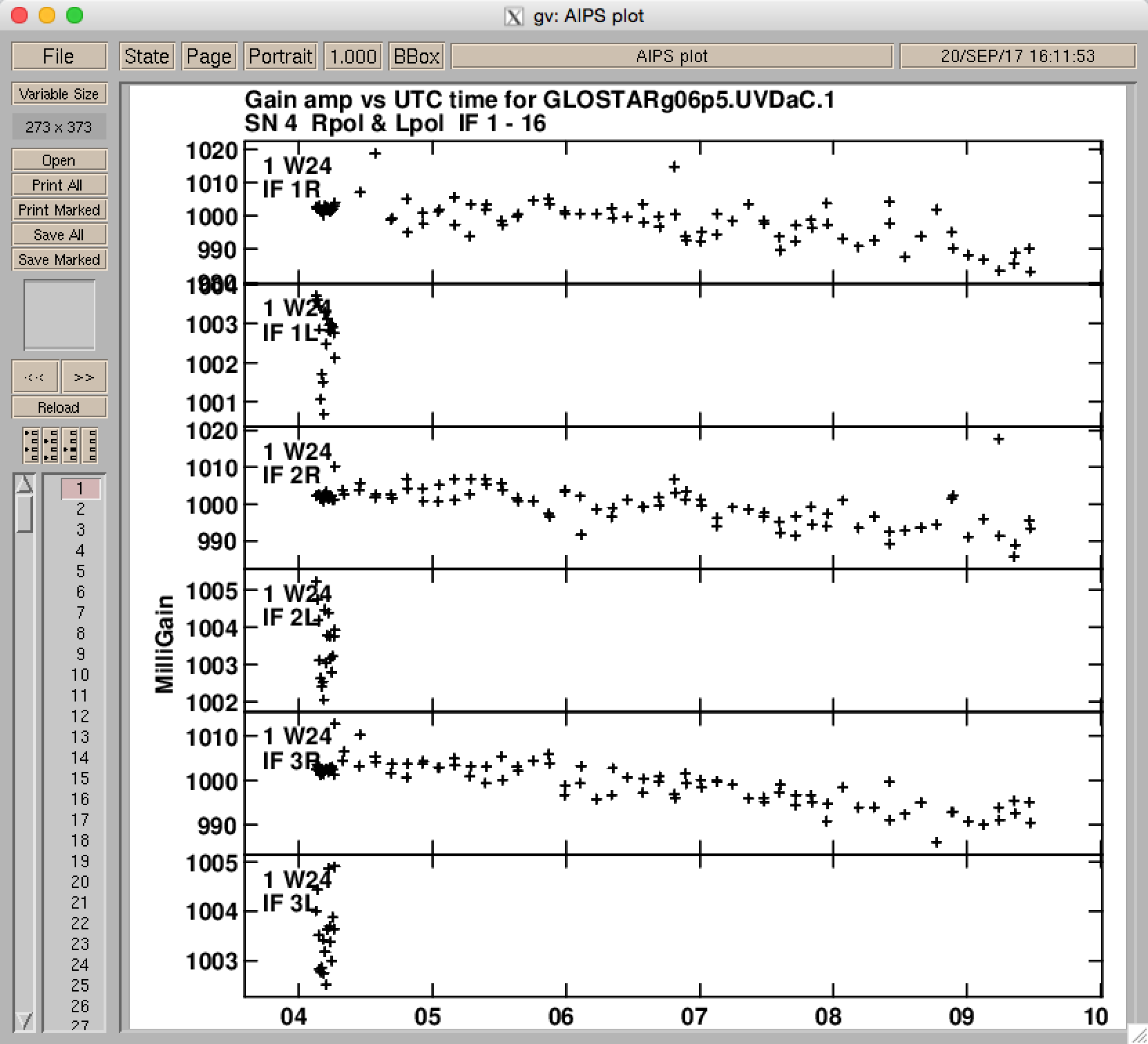Click the page list scrollbar thumb
This screenshot has width=1148, height=1044.
(24, 514)
